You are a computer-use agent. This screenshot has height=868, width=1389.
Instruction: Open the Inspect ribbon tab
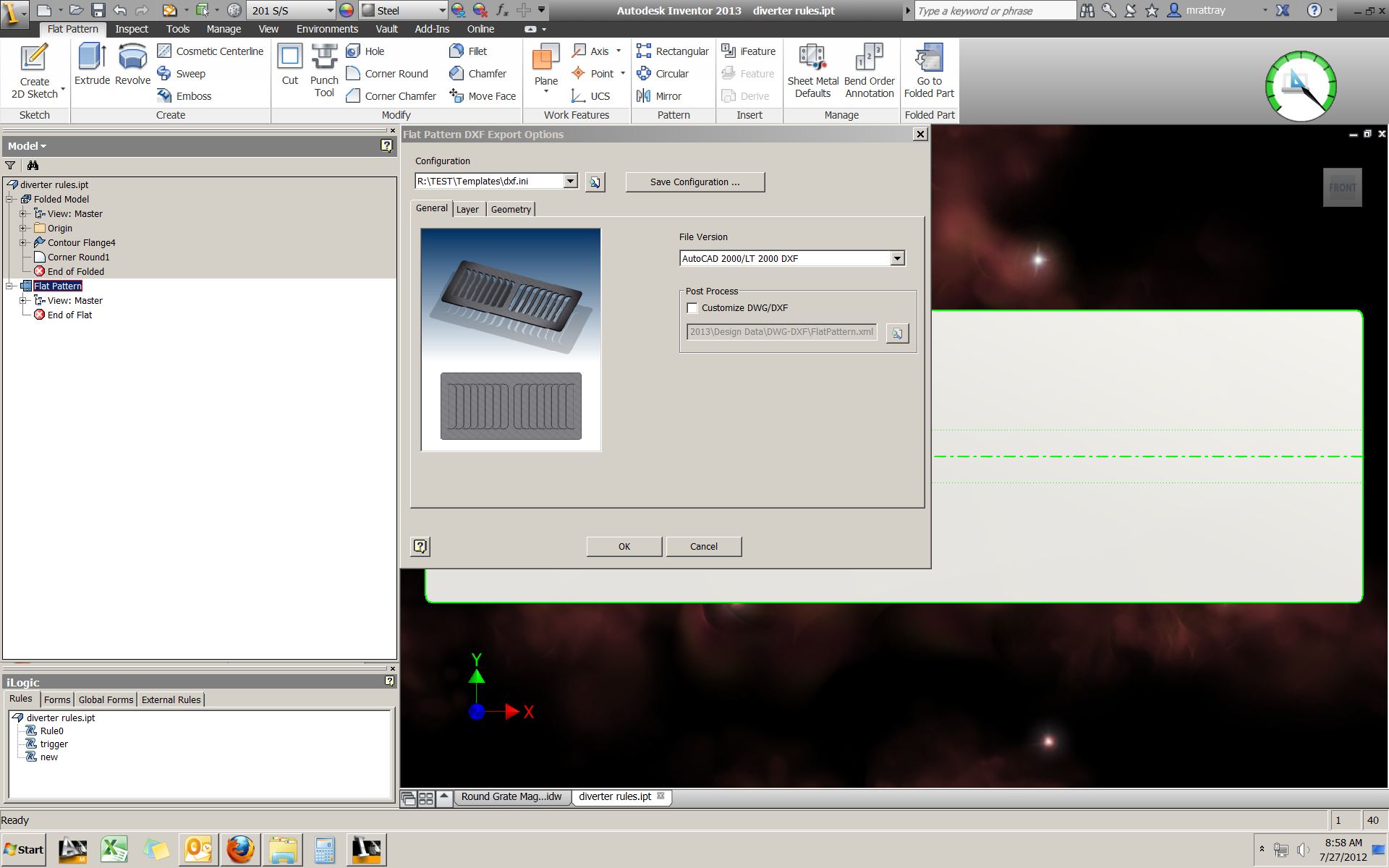tap(132, 29)
